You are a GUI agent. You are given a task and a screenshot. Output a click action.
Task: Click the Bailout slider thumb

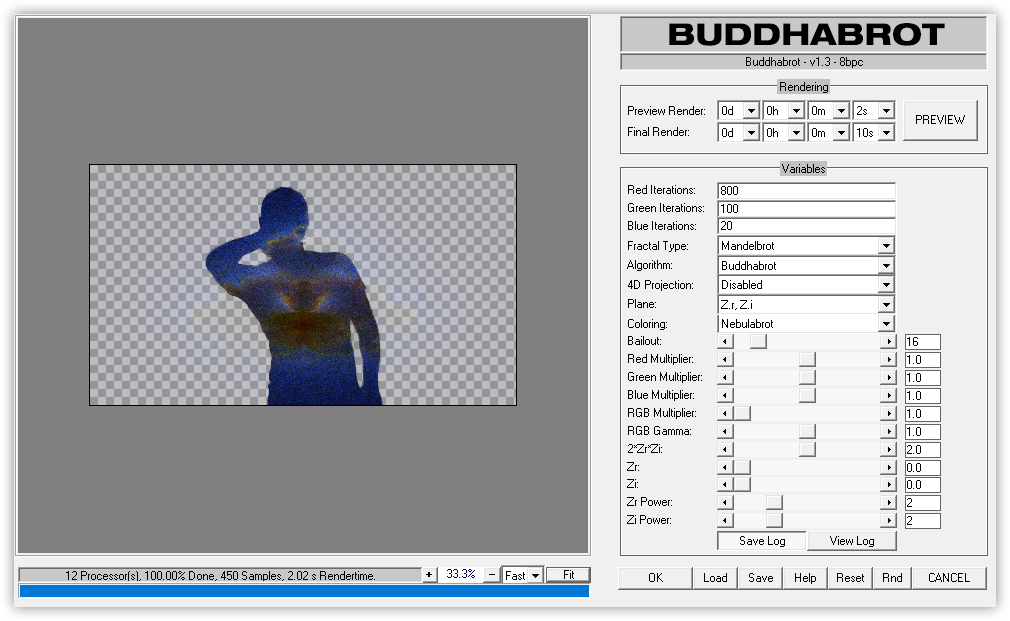click(x=758, y=341)
